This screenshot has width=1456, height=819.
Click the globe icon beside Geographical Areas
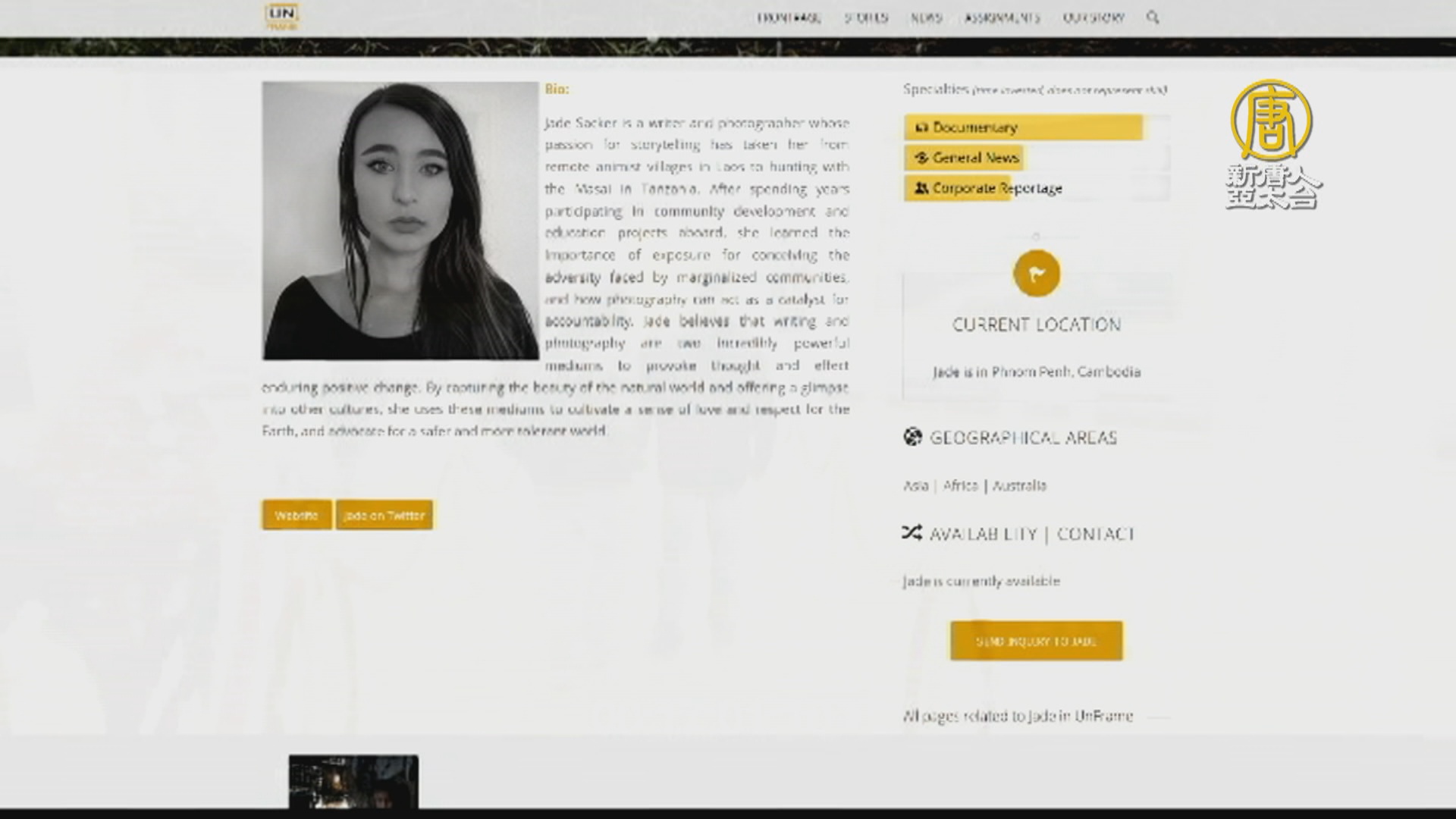(x=912, y=437)
